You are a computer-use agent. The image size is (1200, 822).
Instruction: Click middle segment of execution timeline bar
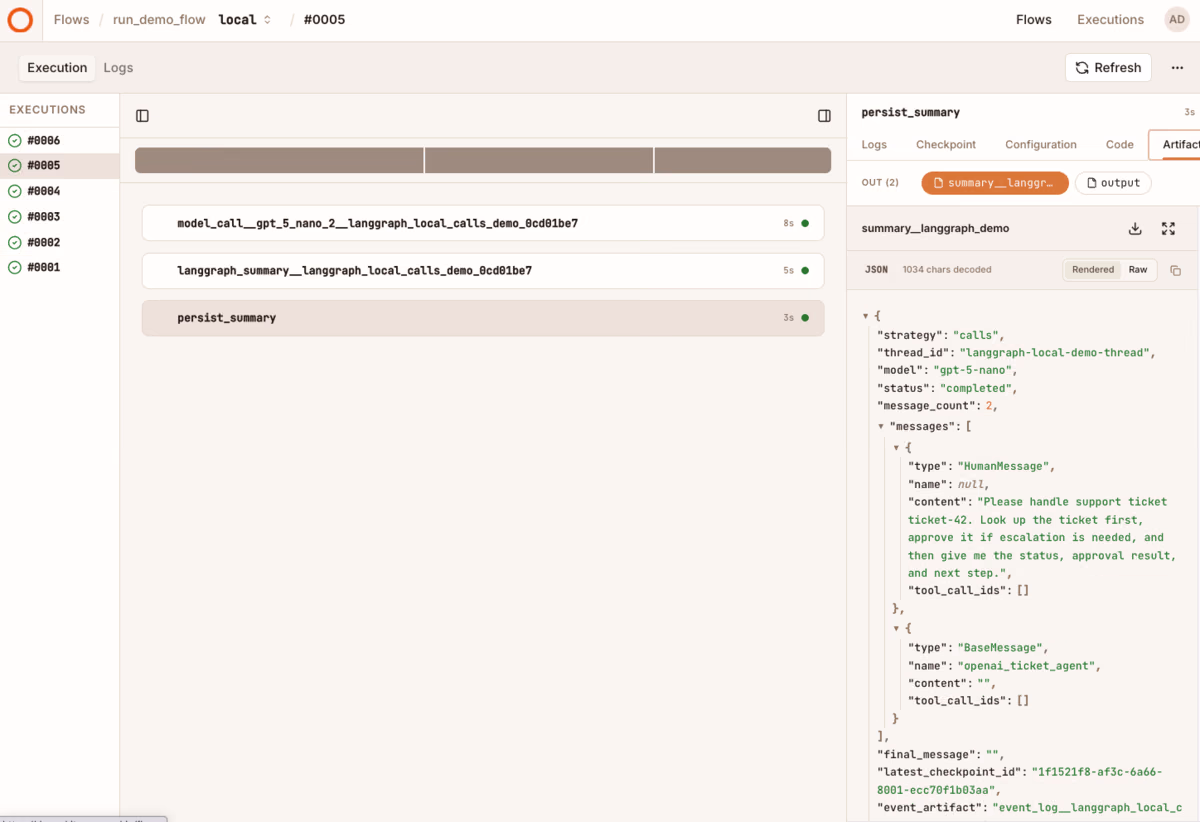coord(539,160)
